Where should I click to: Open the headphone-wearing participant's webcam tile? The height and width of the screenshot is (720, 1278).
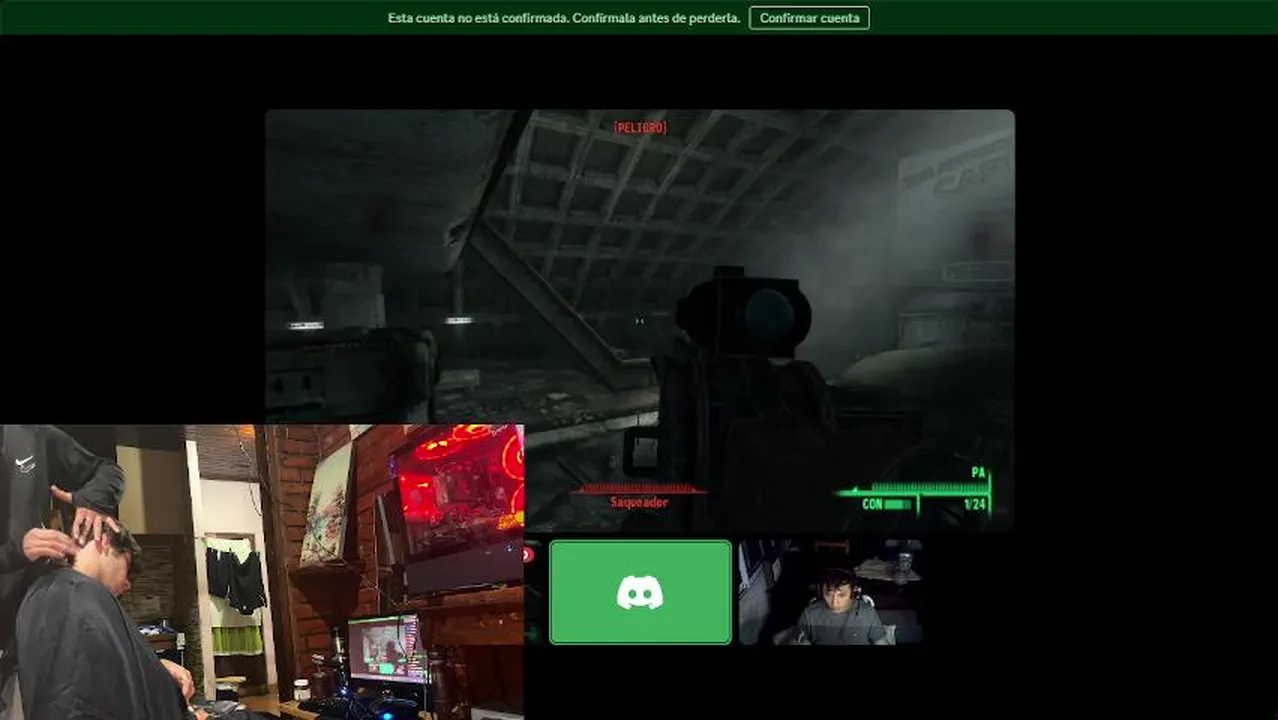[830, 592]
